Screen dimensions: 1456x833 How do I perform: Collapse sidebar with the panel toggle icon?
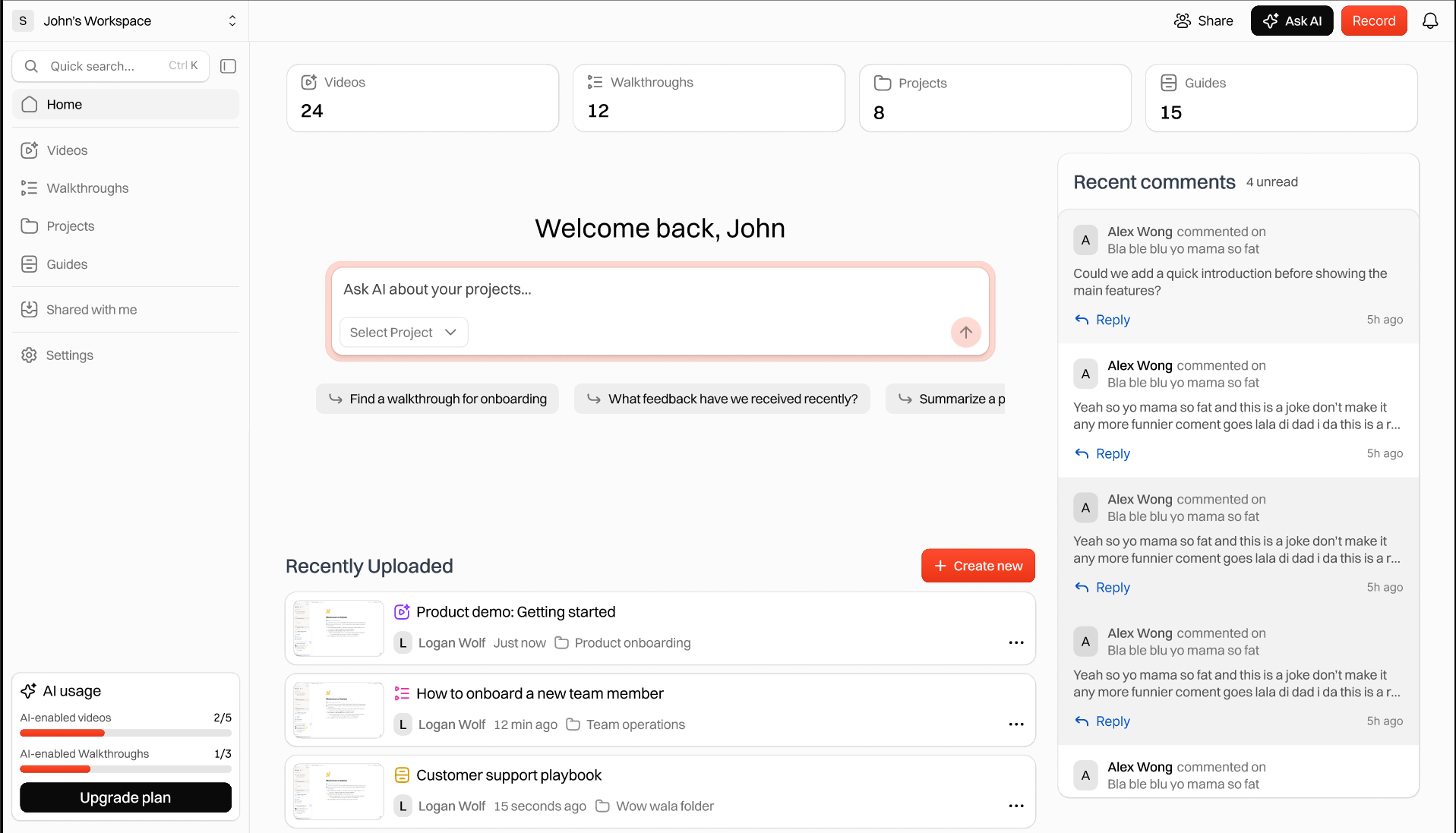(228, 66)
